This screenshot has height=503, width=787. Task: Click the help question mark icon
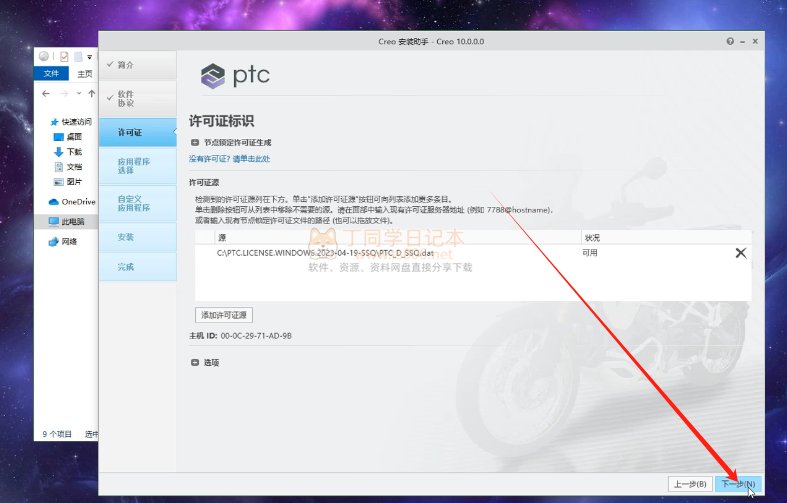point(730,41)
